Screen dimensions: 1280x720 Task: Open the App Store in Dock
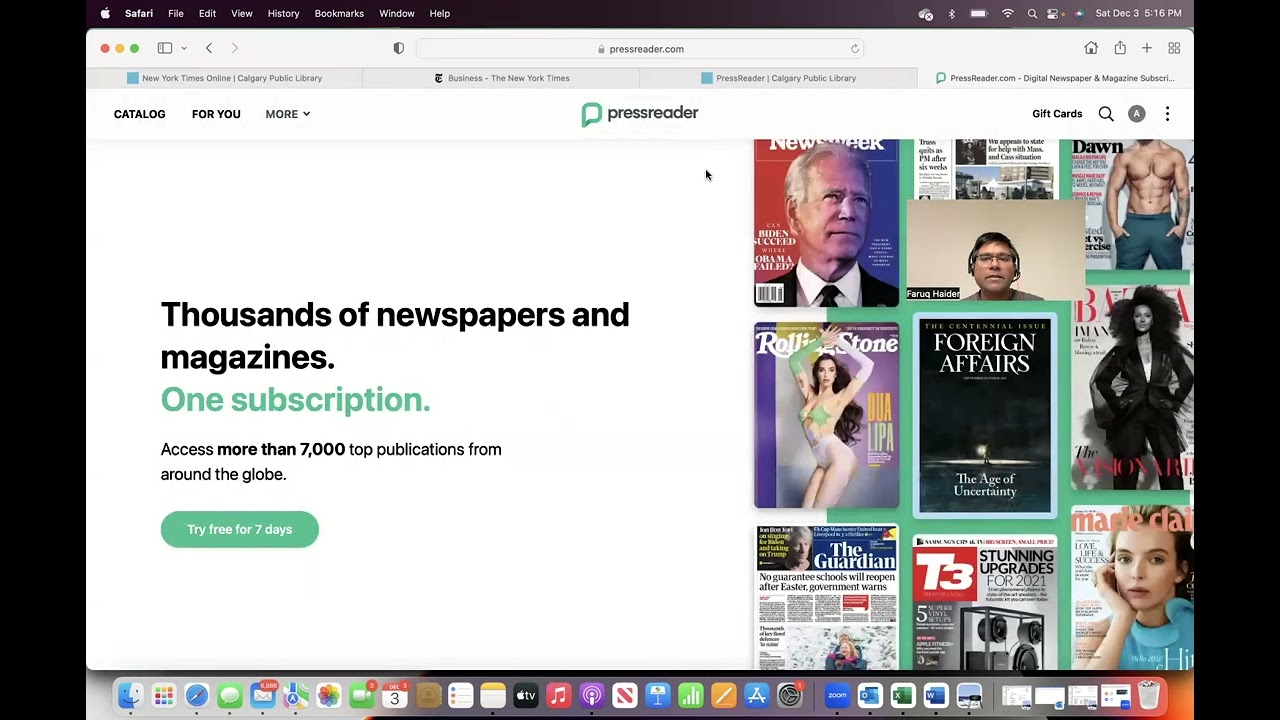[757, 695]
